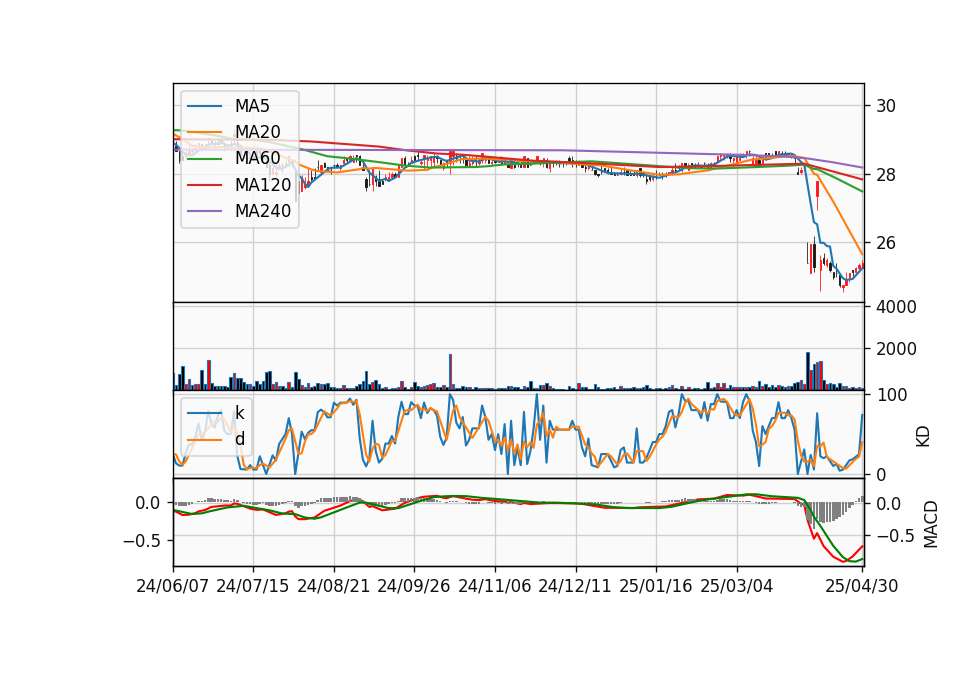960x690 pixels.
Task: Click the KD axis title label
Action: (923, 437)
